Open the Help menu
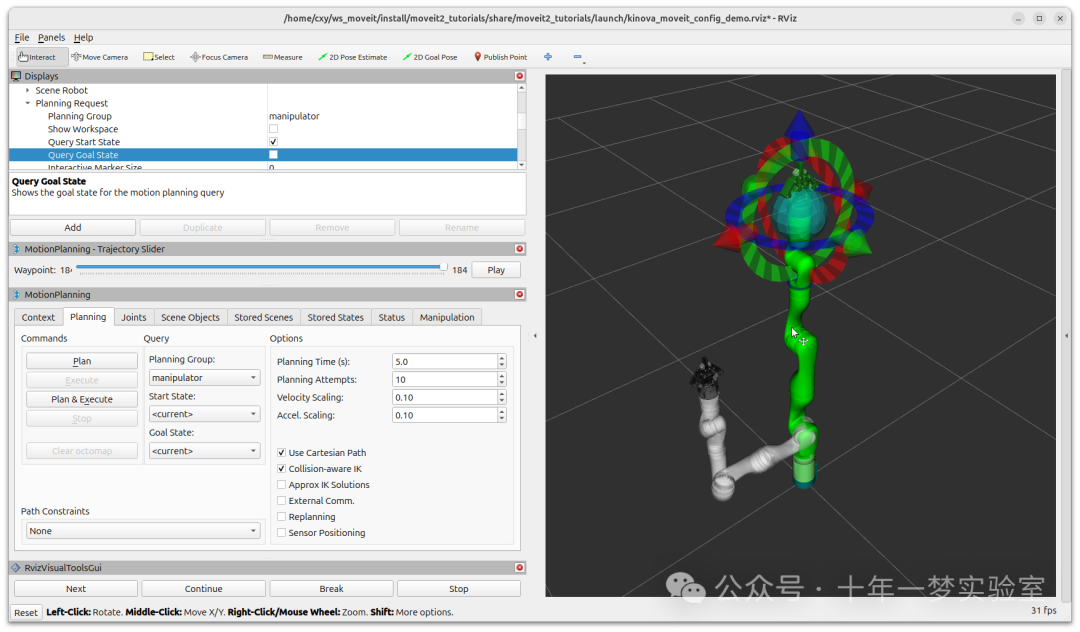The image size is (1080, 632). [83, 37]
